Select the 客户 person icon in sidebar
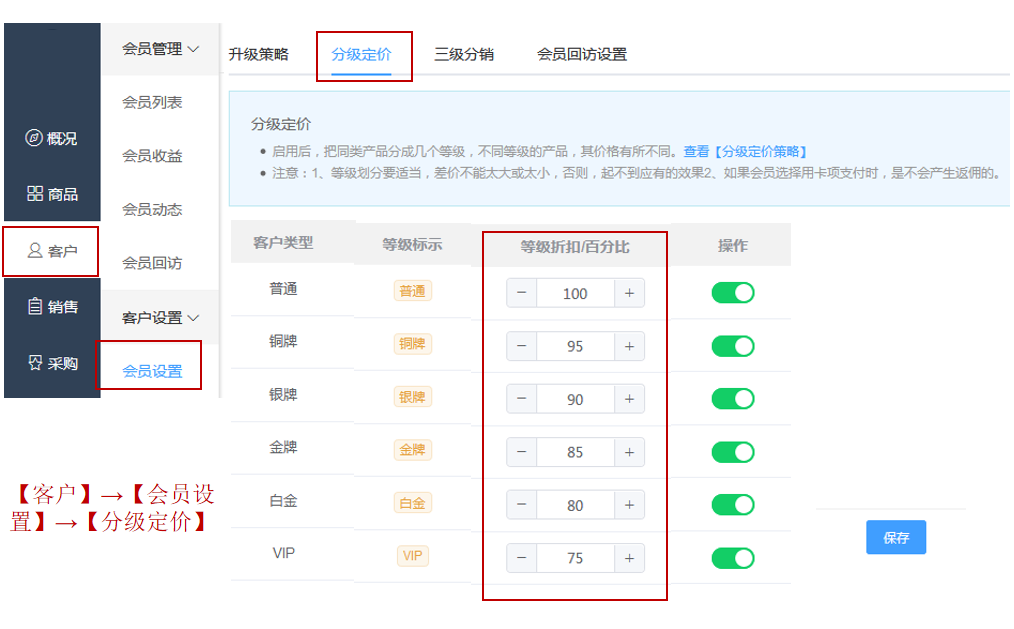Viewport: 1014px width, 629px height. point(35,250)
